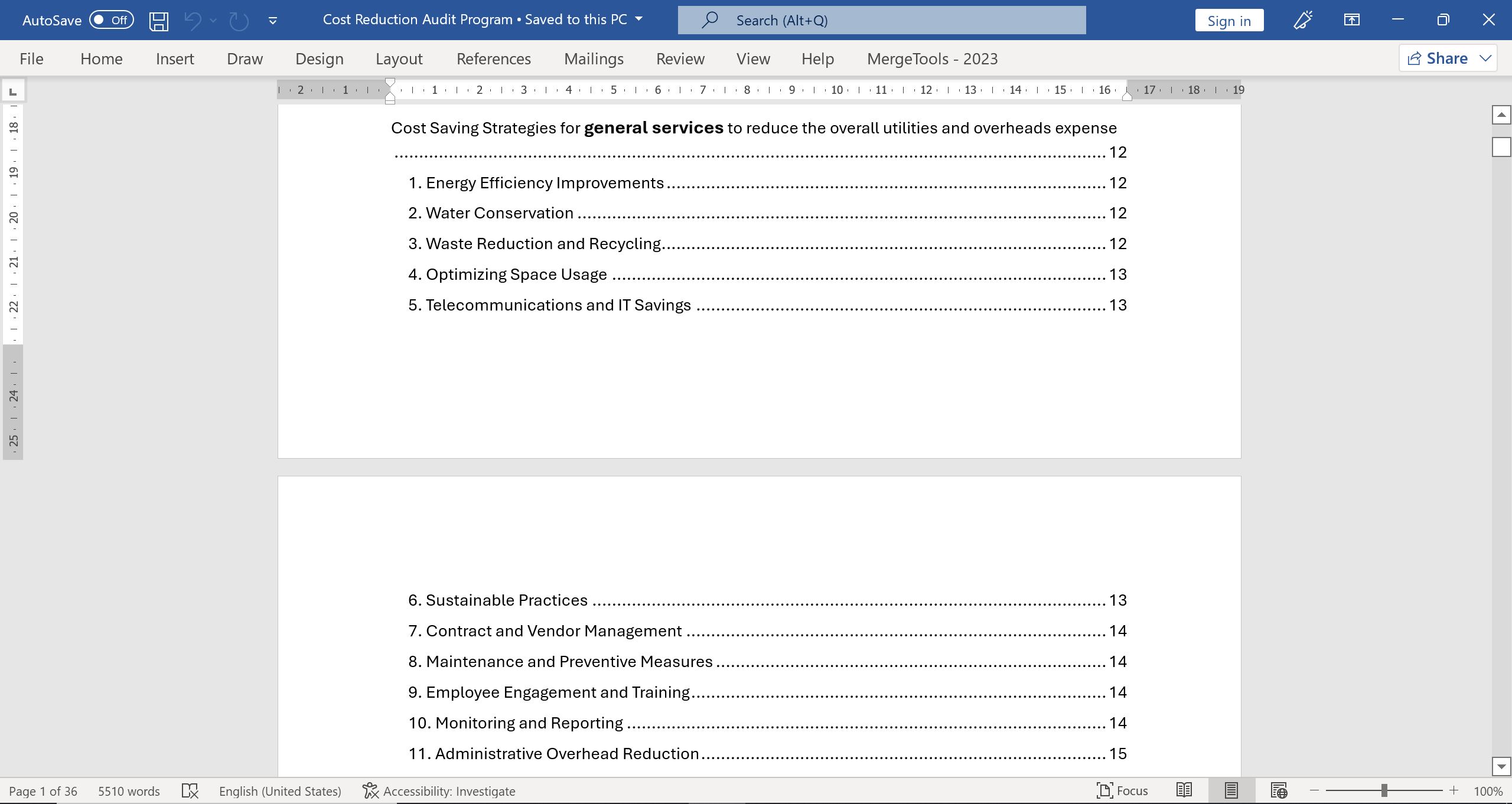Select Print Layout view icon
The height and width of the screenshot is (804, 1512).
[x=1231, y=790]
